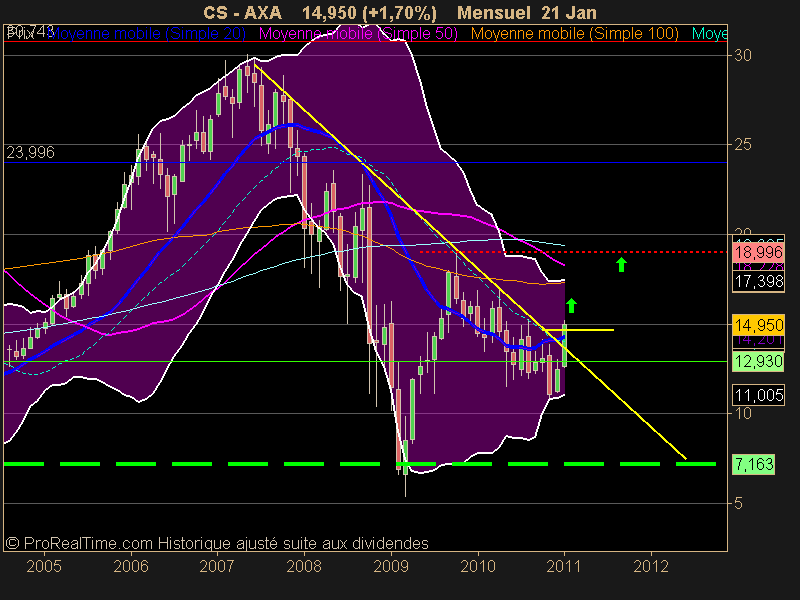Click the 2007 label on time axis
The width and height of the screenshot is (800, 600).
click(217, 566)
